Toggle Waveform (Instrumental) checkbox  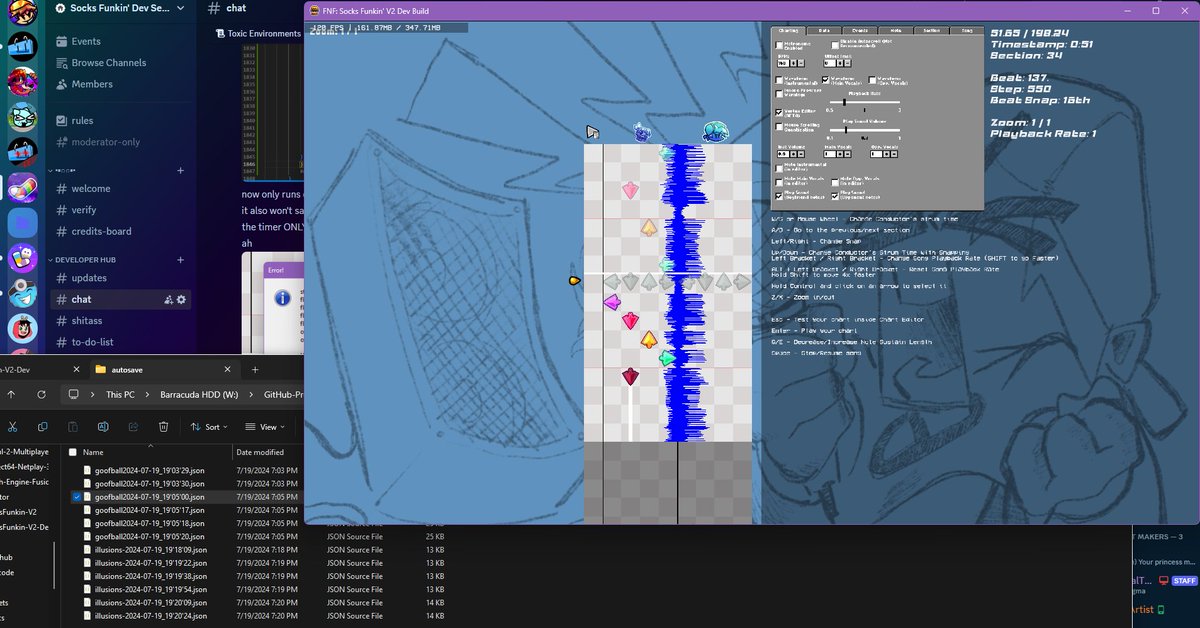780,79
